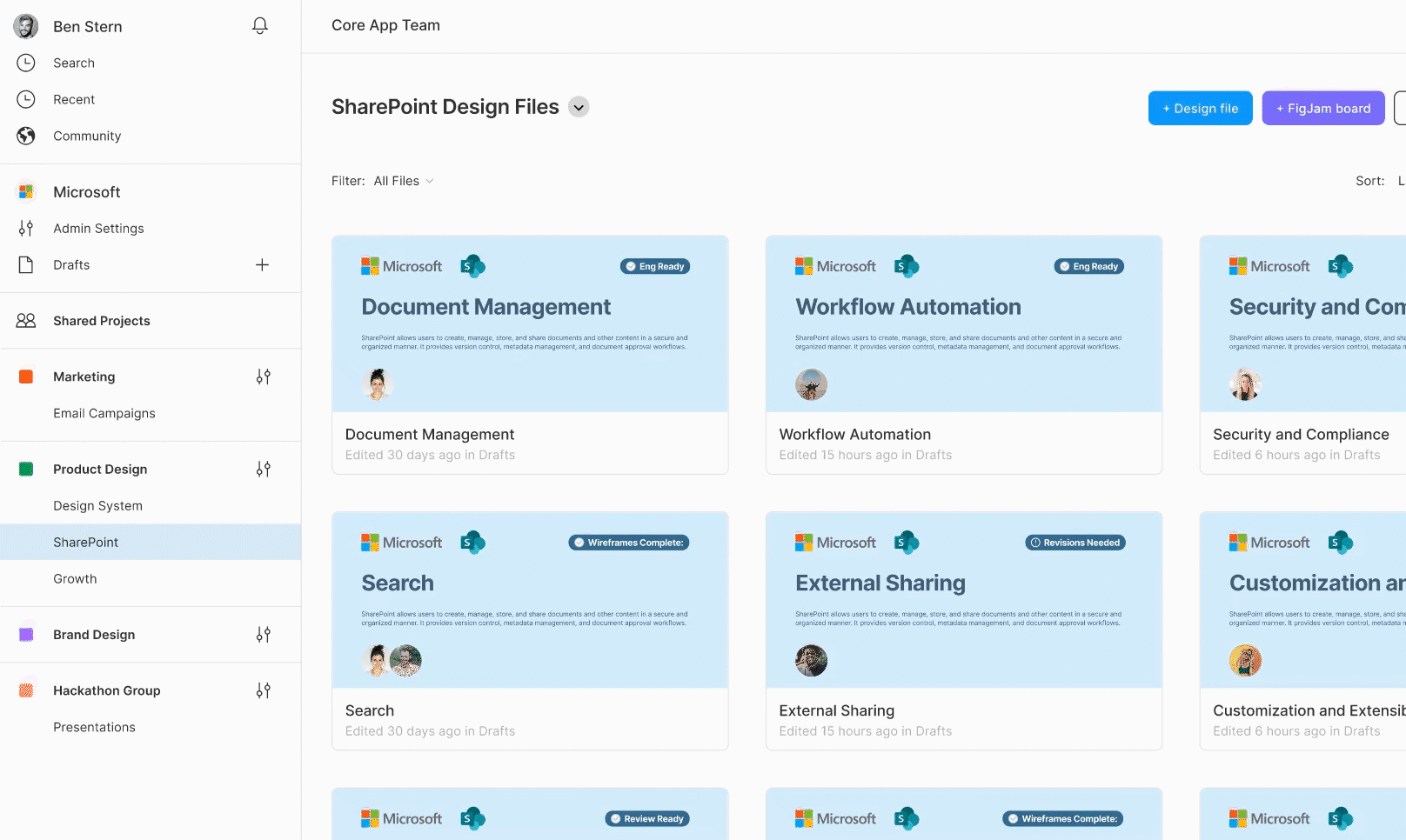Image resolution: width=1406 pixels, height=840 pixels.
Task: Click the orange Marketing team swatch
Action: 26,377
